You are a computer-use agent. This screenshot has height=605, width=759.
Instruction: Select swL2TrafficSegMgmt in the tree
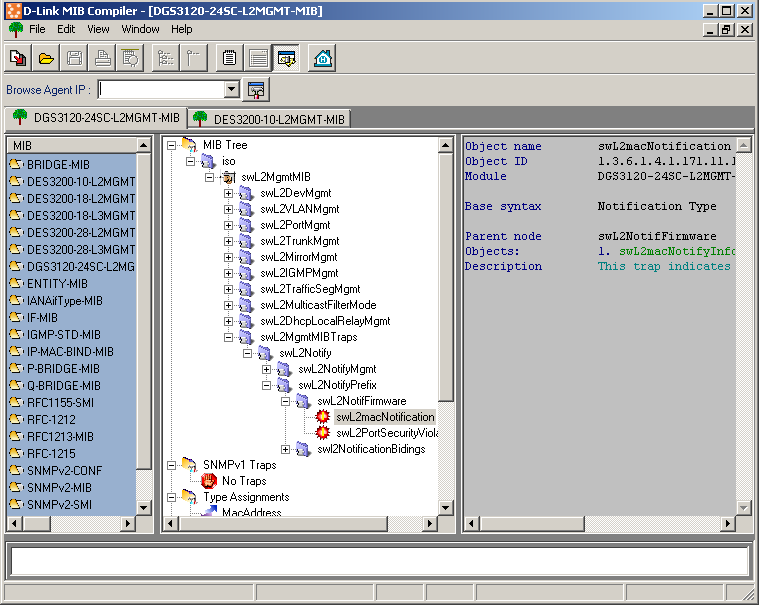pos(310,289)
